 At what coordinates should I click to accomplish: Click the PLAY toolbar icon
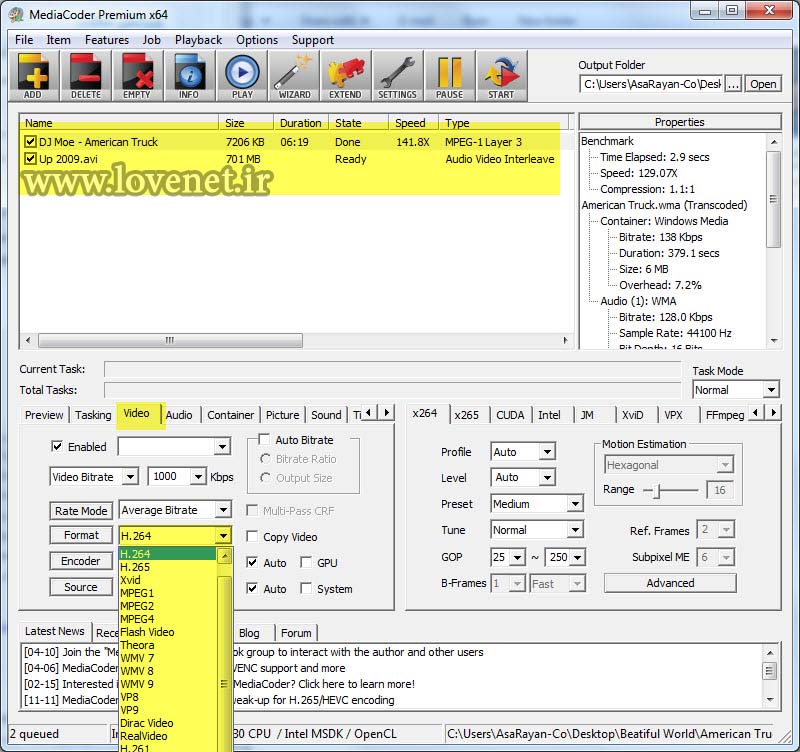242,76
